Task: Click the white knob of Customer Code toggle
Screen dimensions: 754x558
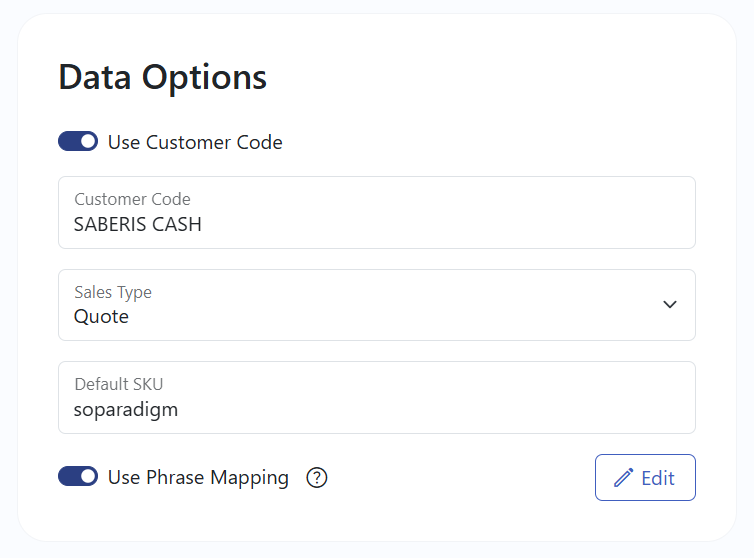Action: pyautogui.click(x=88, y=142)
